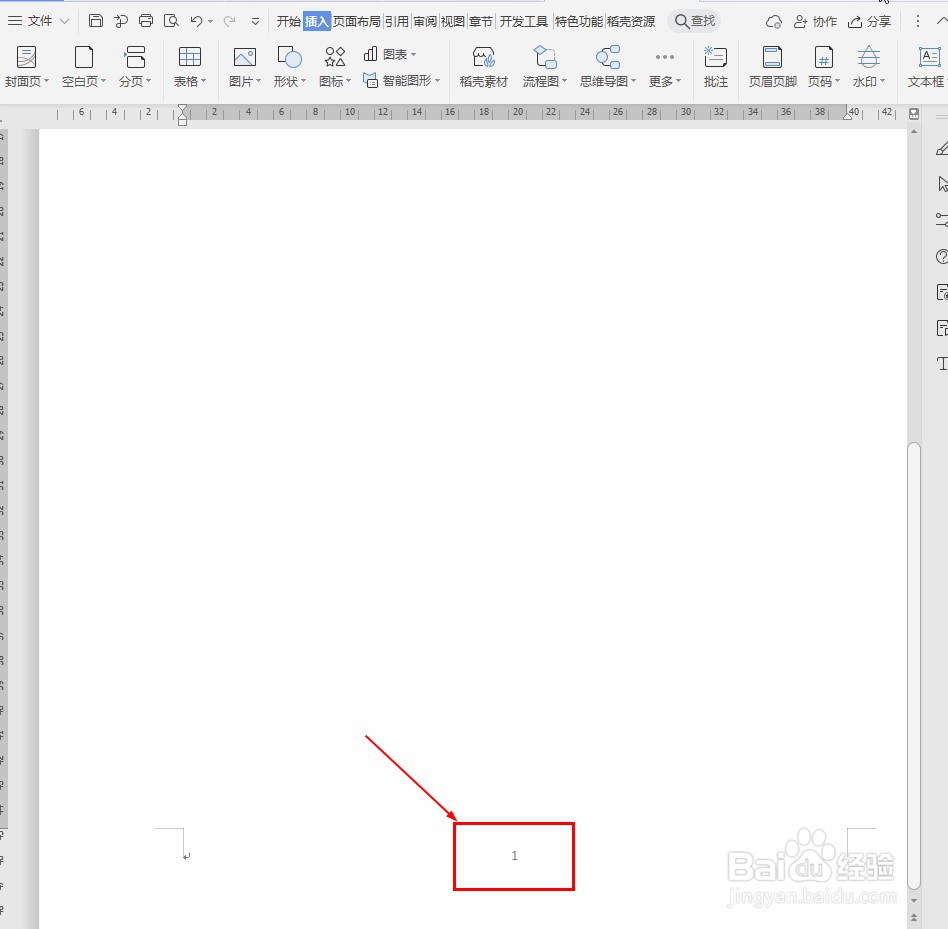Click the 图片 picture icon

(x=244, y=57)
